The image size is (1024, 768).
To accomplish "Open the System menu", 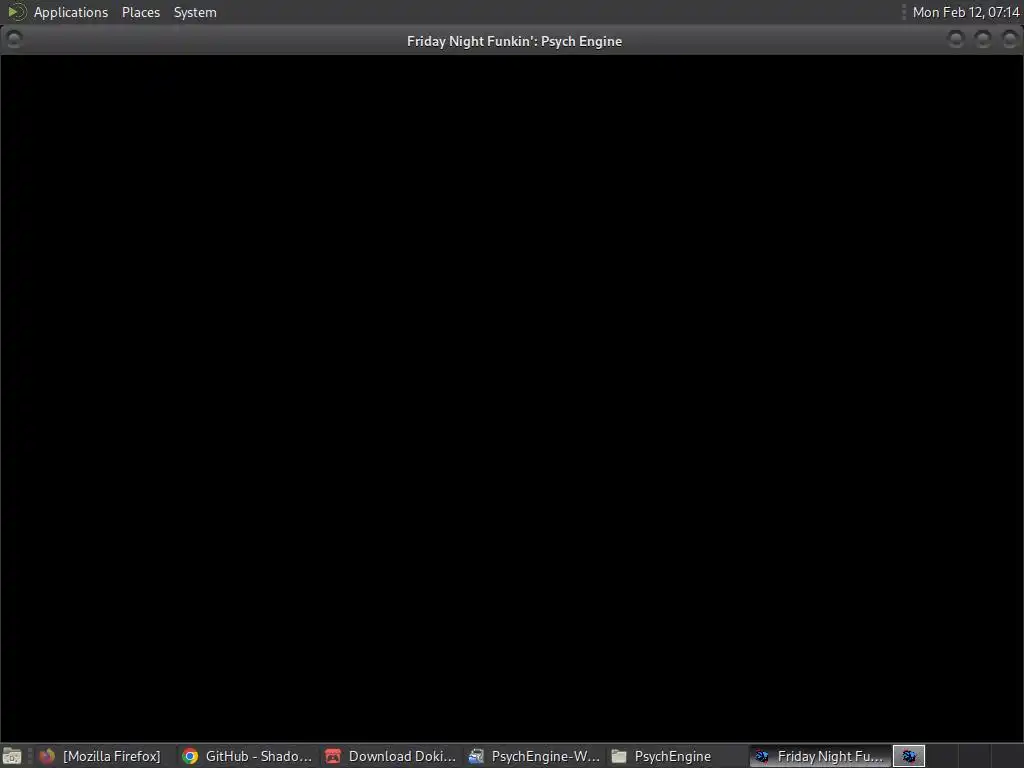I will pyautogui.click(x=195, y=12).
